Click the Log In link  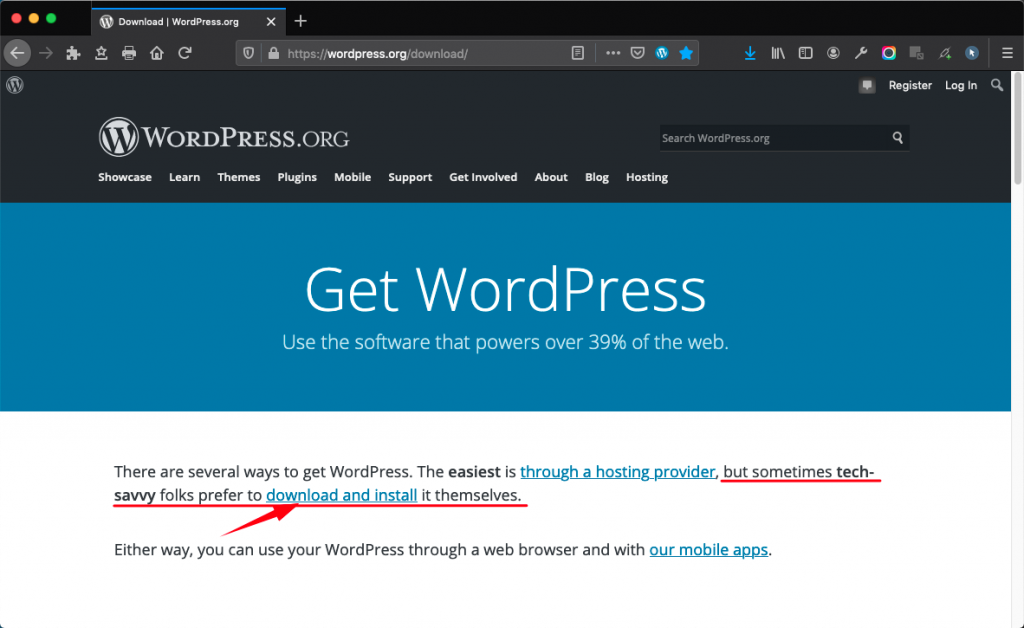(x=961, y=86)
